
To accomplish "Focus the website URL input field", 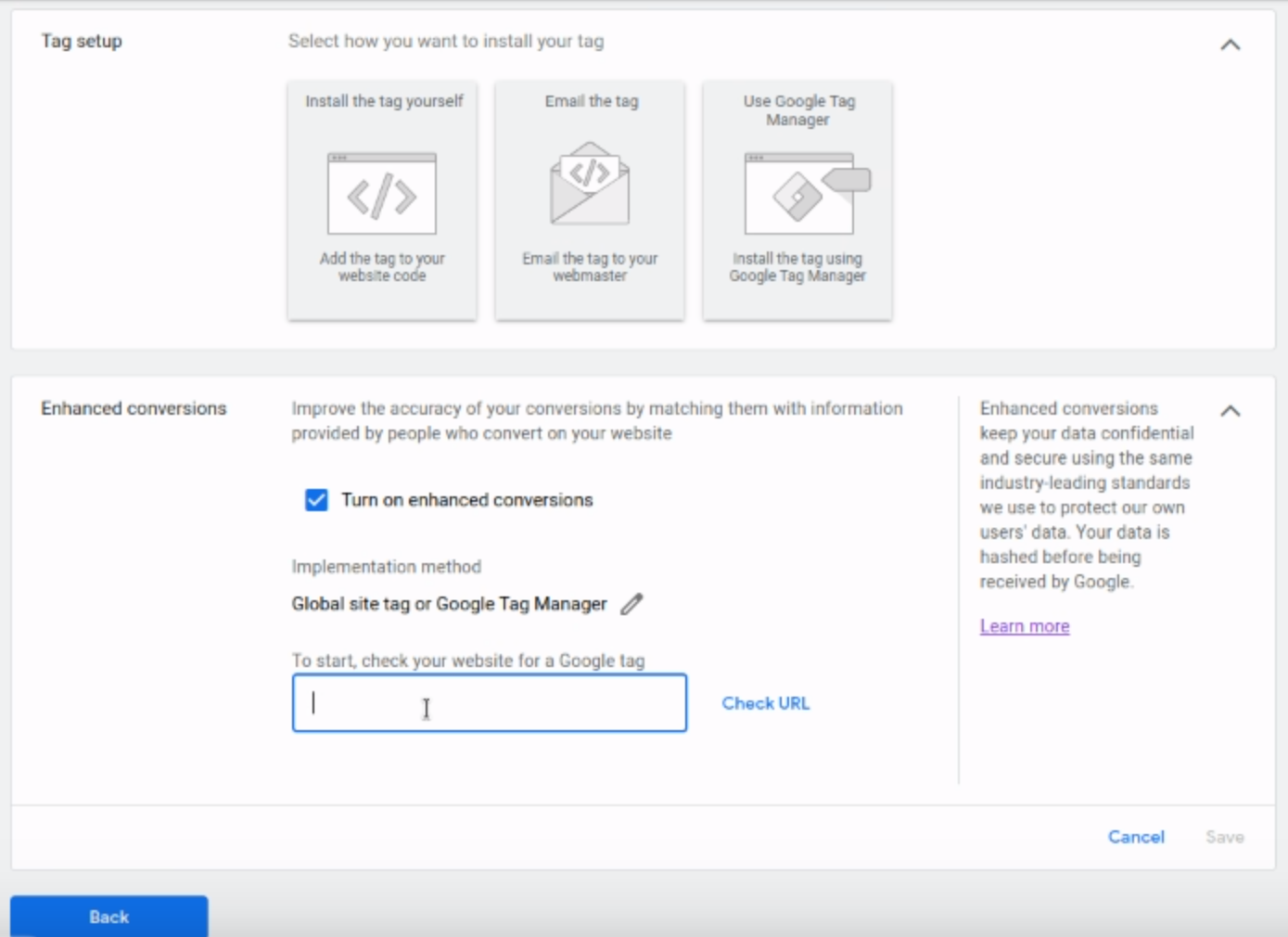I will pos(490,703).
